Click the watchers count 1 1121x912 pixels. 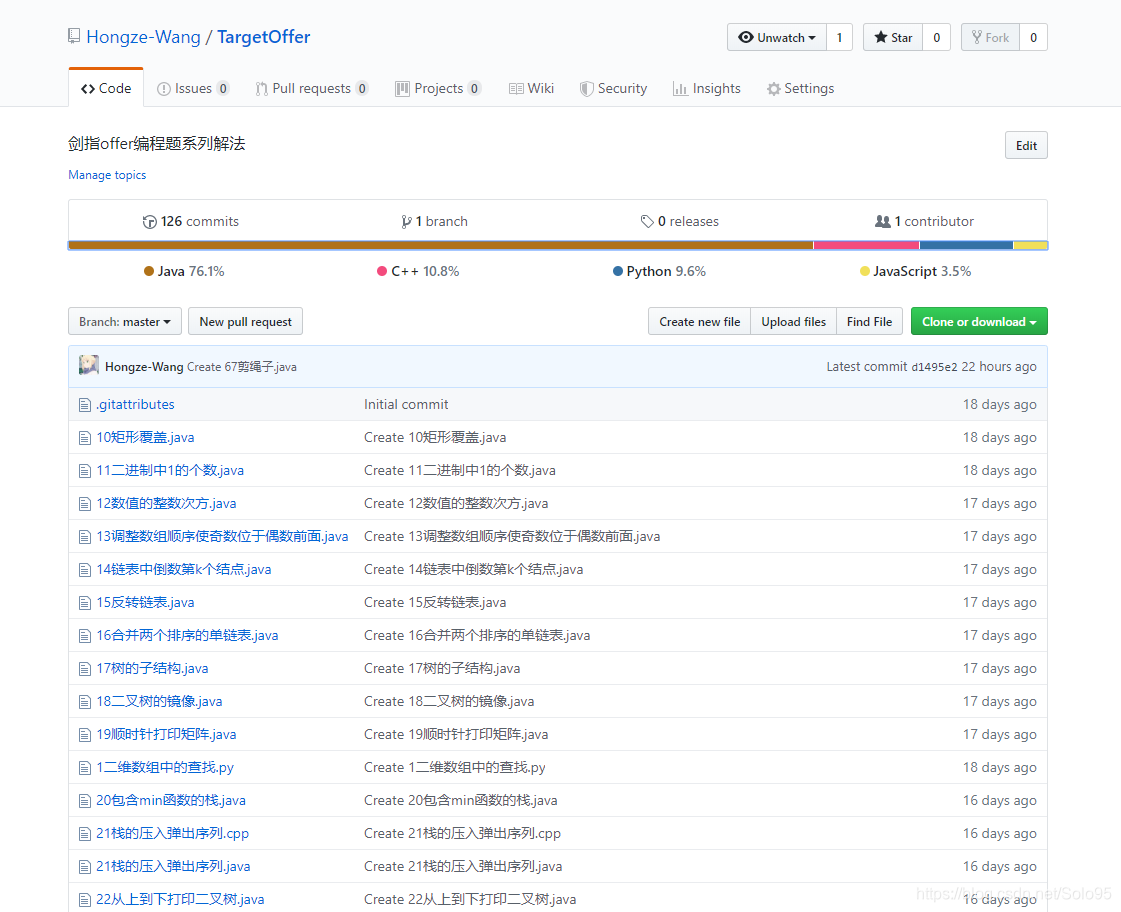(839, 37)
